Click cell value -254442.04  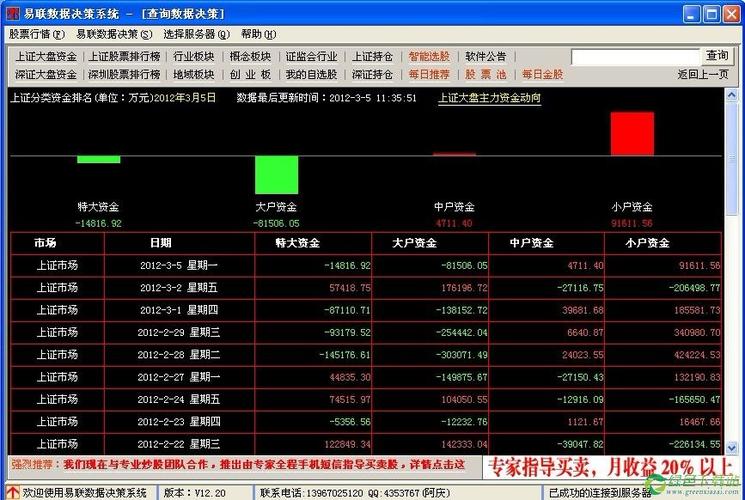[x=462, y=333]
